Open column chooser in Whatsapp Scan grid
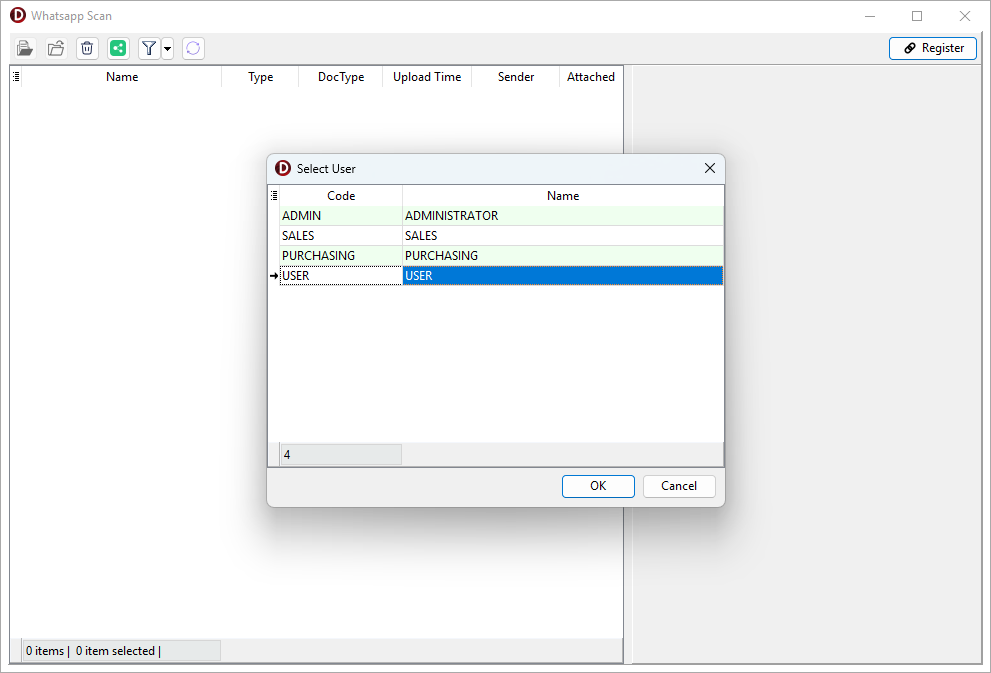 point(16,76)
